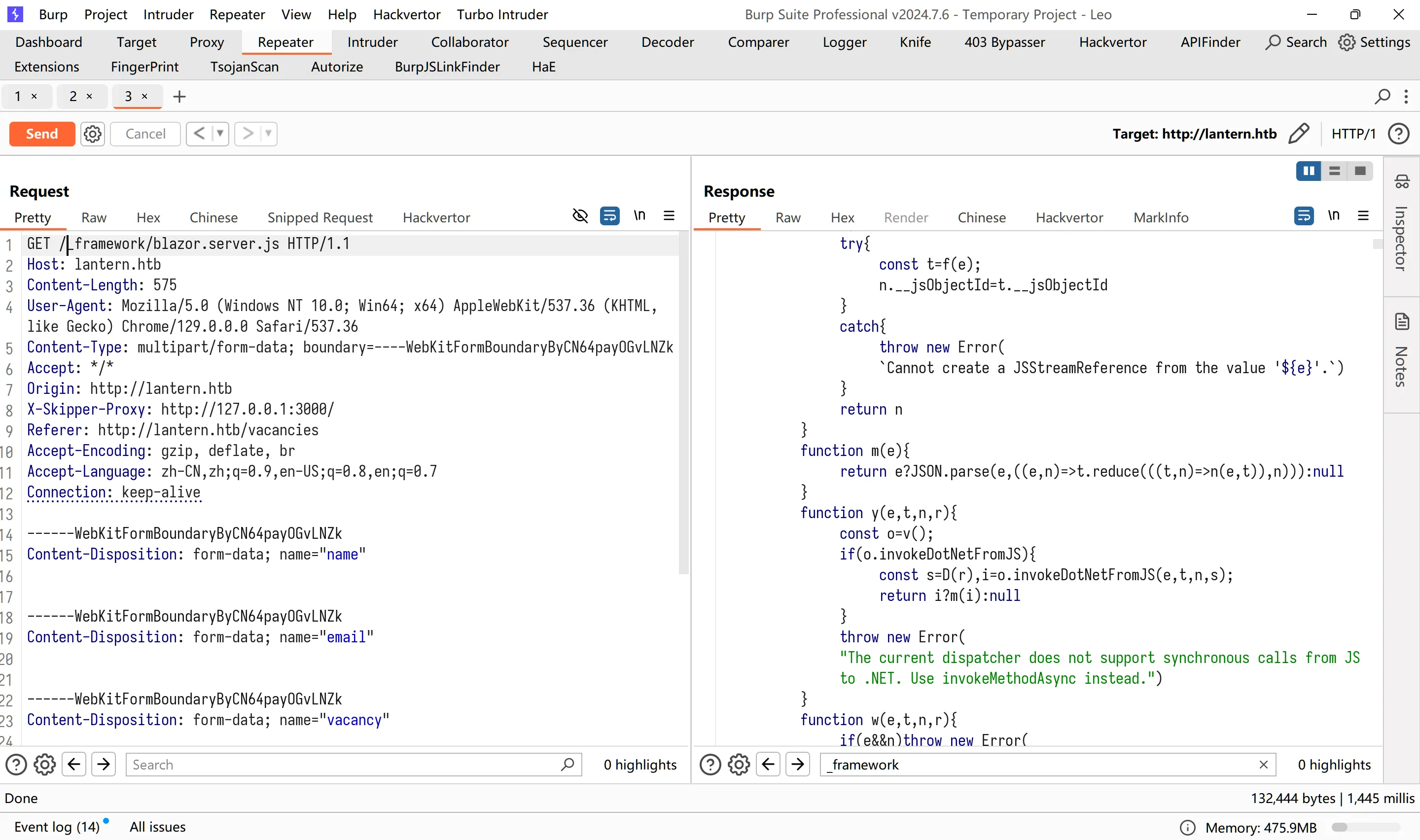This screenshot has height=840, width=1420.
Task: Expand previous request history dropdown arrow
Action: click(x=220, y=134)
